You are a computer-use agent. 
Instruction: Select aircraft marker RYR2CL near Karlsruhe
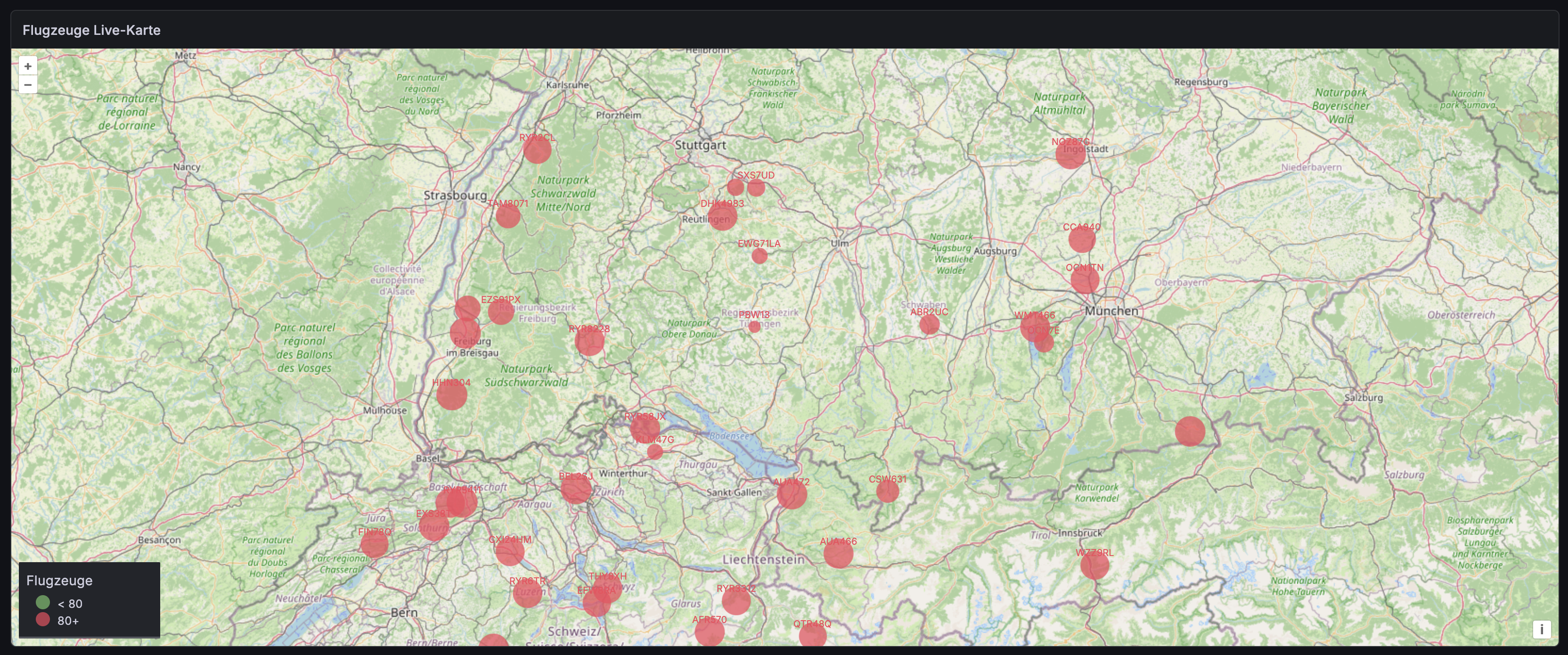537,149
